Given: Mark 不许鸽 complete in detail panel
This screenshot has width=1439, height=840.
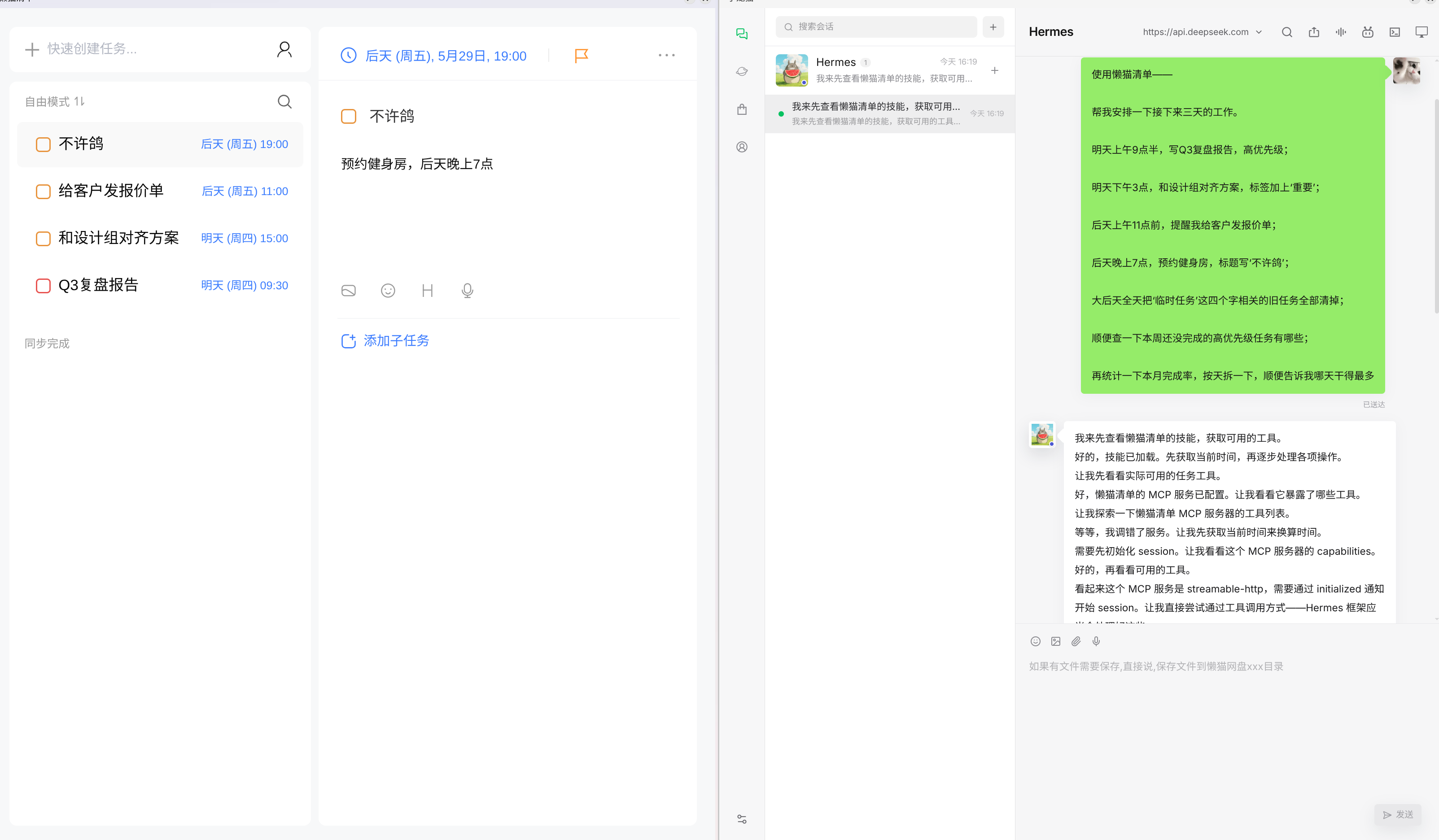Looking at the screenshot, I should [x=348, y=117].
